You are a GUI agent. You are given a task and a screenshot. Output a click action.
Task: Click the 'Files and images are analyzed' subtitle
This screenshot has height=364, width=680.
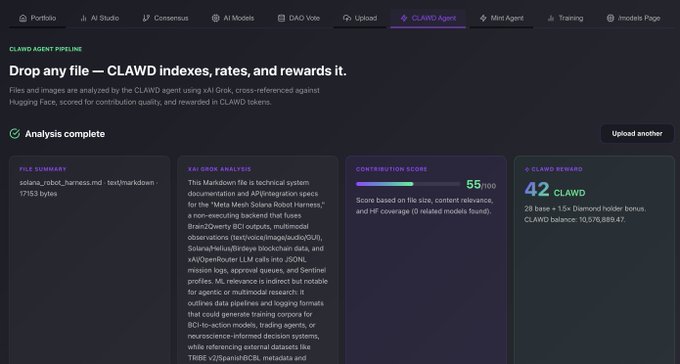pyautogui.click(x=164, y=96)
